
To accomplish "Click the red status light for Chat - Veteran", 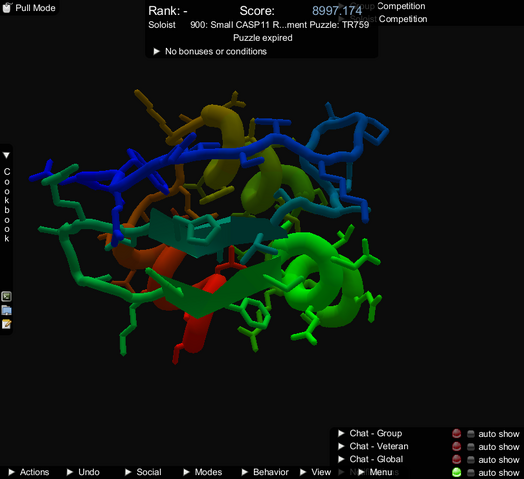I will [x=456, y=447].
